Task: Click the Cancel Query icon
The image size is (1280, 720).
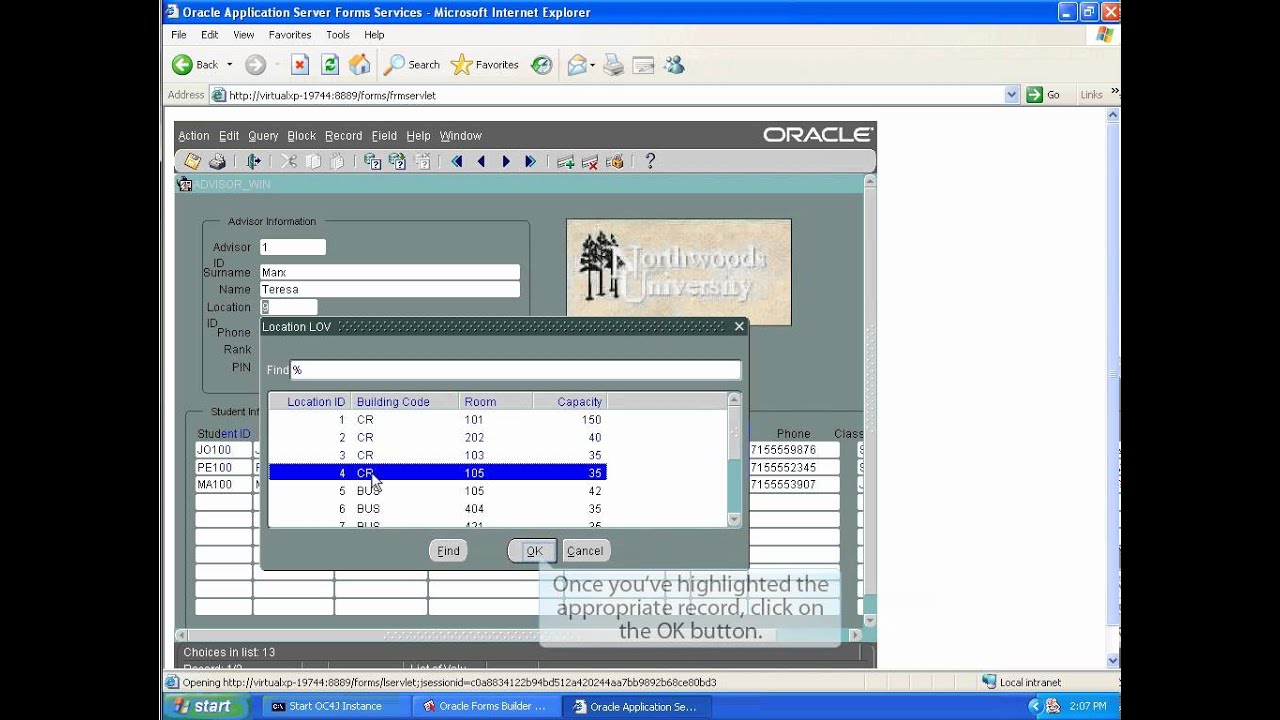Action: pos(422,161)
